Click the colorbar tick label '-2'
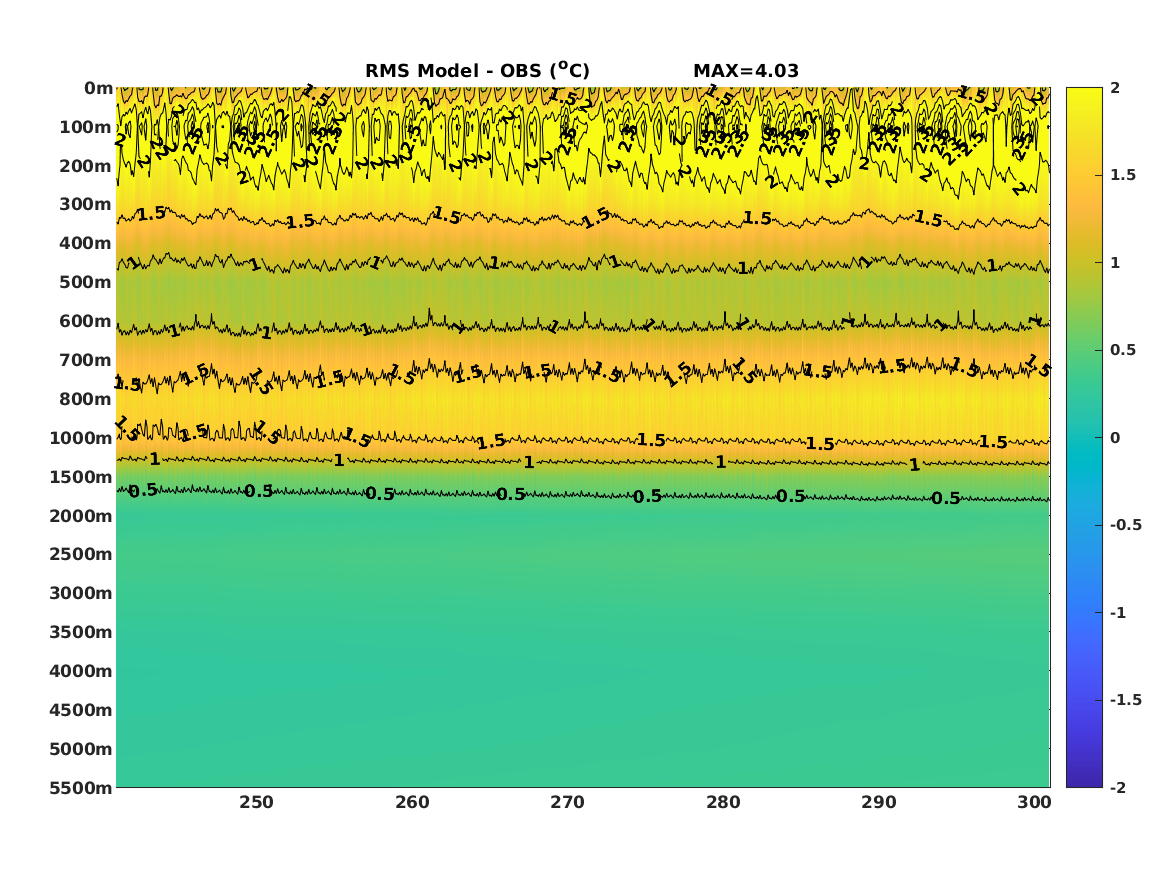Viewport: 1167px width, 875px height. [x=1118, y=787]
